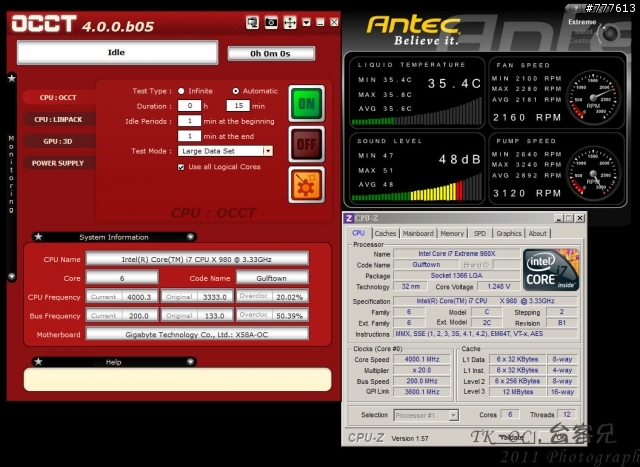This screenshot has height=467, width=640.
Task: Click the OCCT monitor icon in title bar
Action: 252,22
